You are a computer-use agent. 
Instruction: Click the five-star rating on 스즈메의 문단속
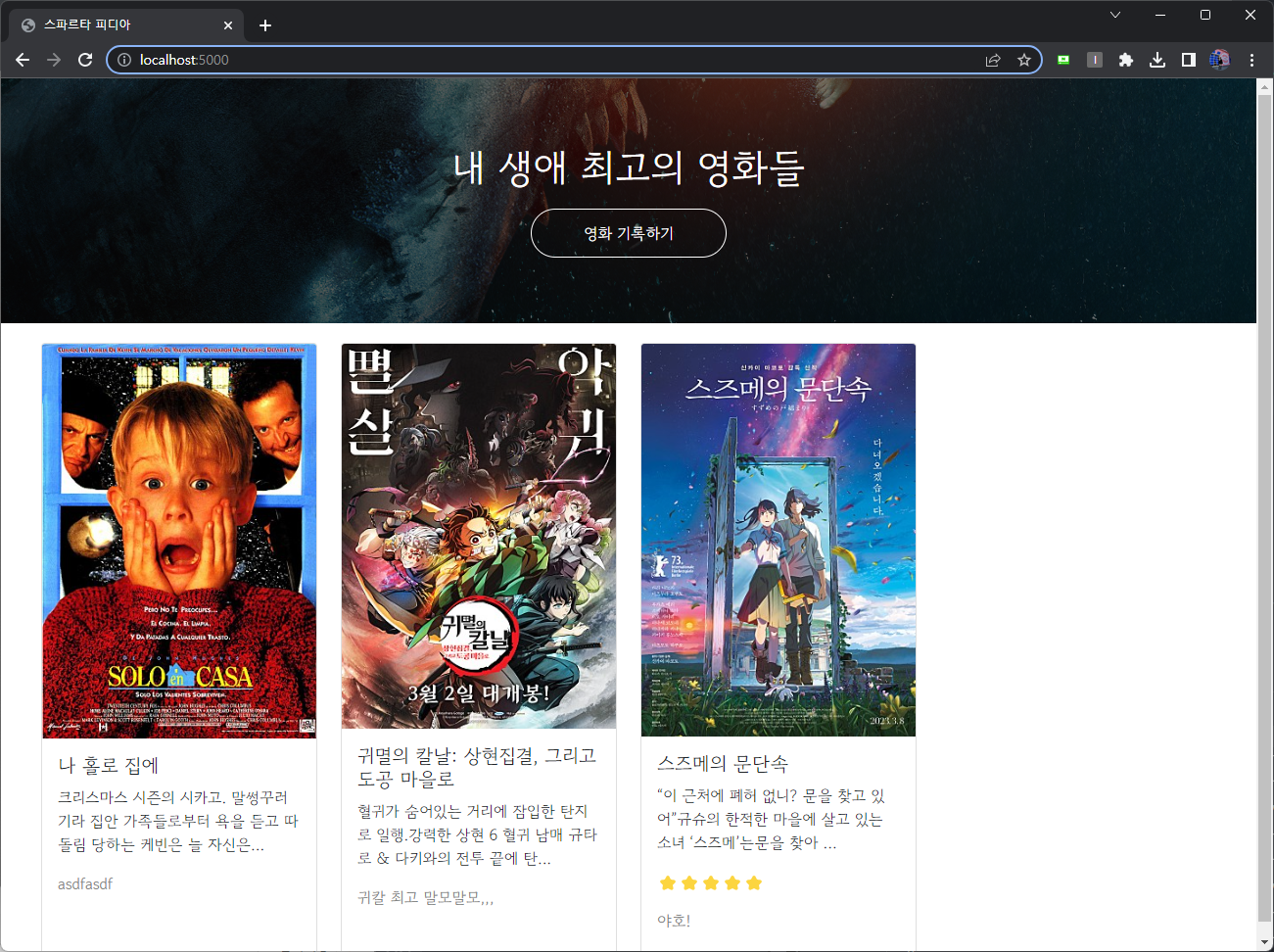(x=711, y=883)
